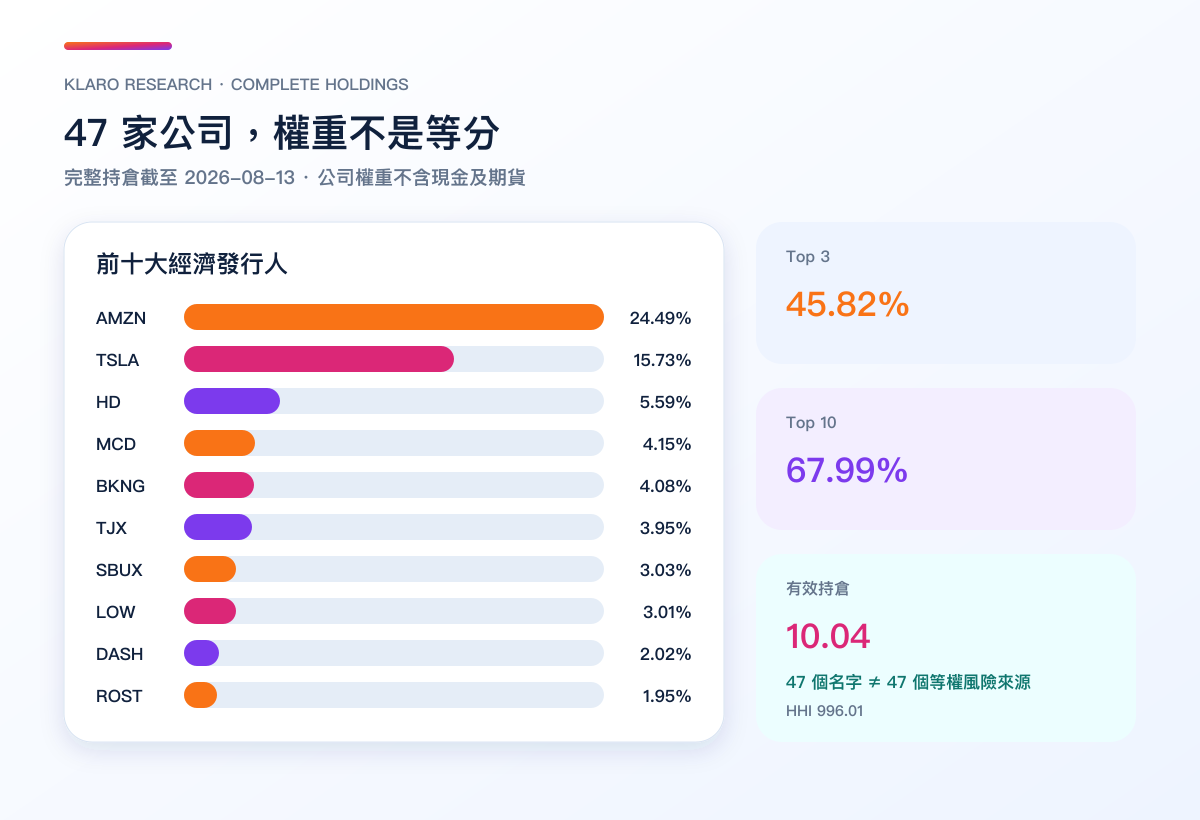Click the Top 3 card label

coord(808,257)
